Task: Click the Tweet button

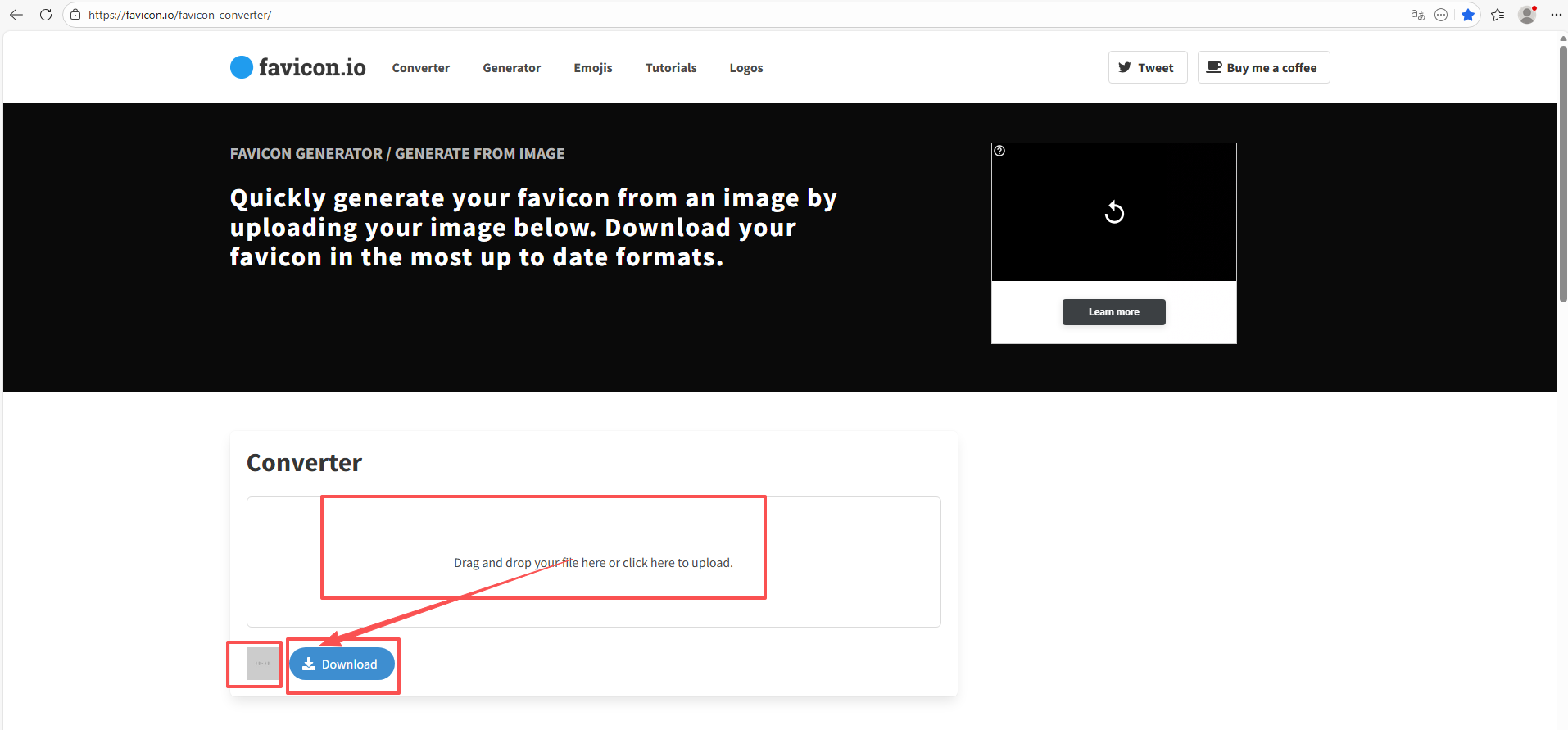Action: tap(1148, 67)
